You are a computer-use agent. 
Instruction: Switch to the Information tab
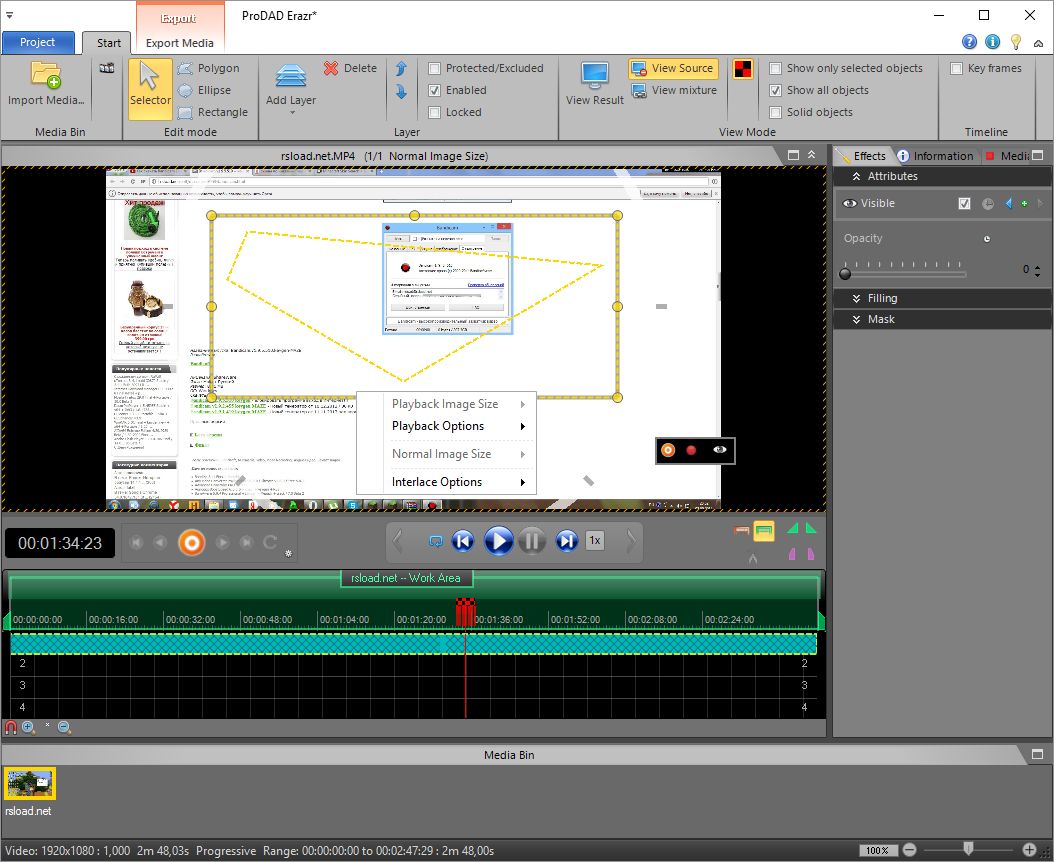[x=935, y=156]
